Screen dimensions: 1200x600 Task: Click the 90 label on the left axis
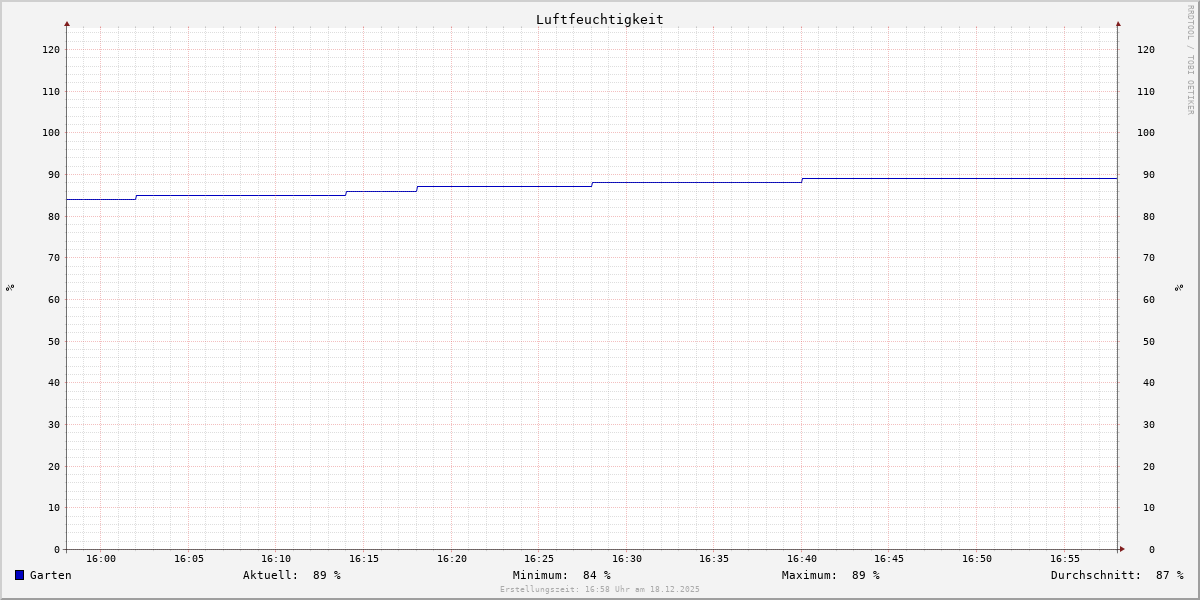[x=54, y=174]
